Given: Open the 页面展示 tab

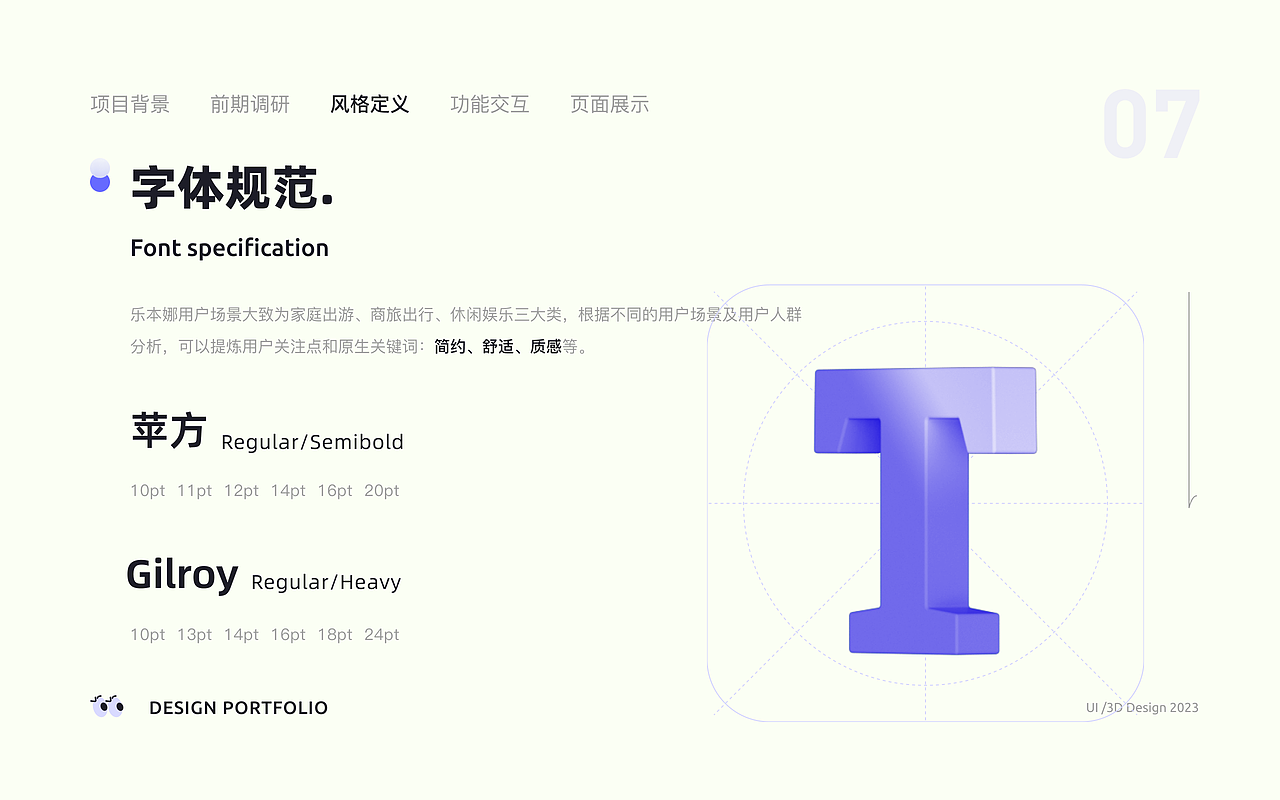Looking at the screenshot, I should pos(610,104).
